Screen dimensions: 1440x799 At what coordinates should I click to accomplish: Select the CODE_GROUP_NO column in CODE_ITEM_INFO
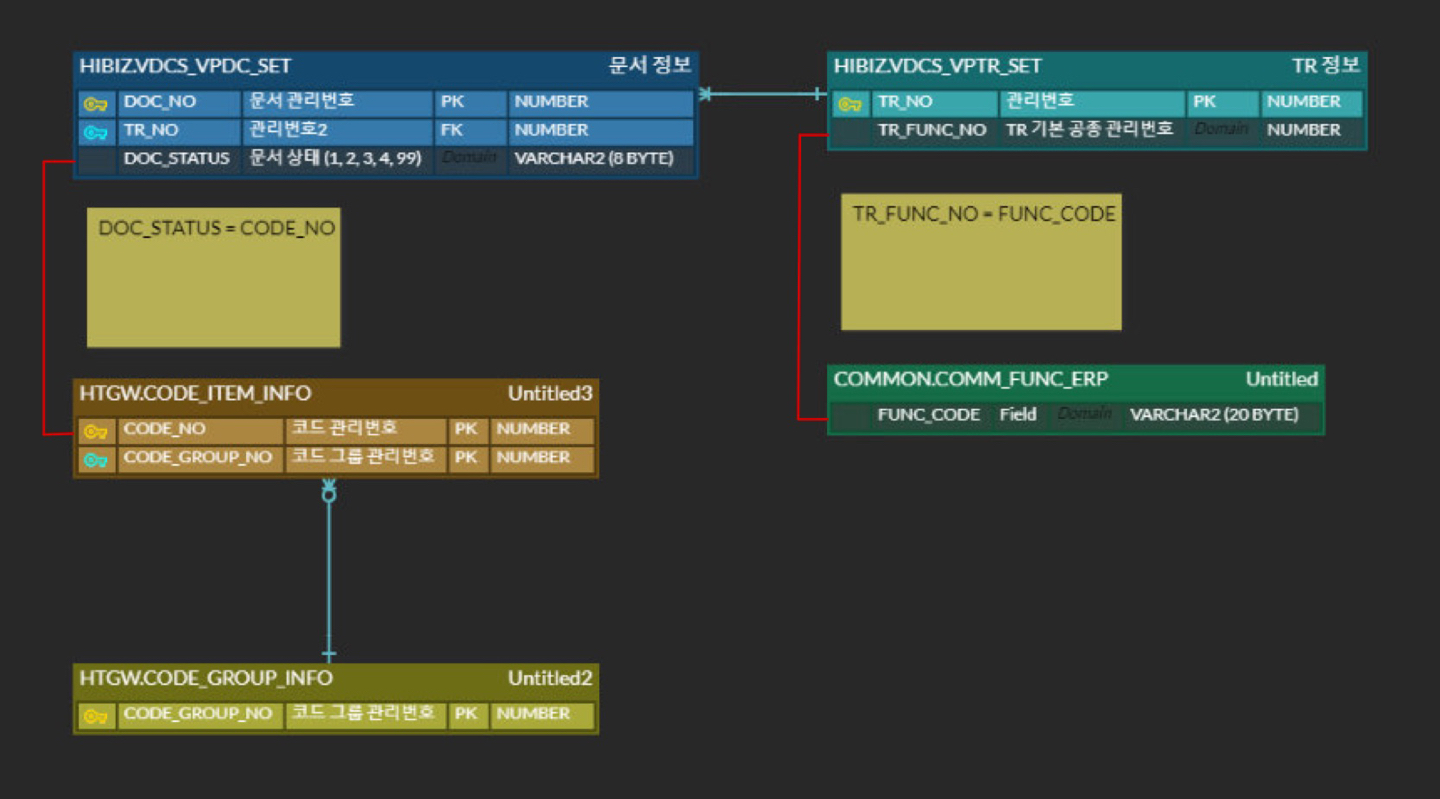pos(197,457)
